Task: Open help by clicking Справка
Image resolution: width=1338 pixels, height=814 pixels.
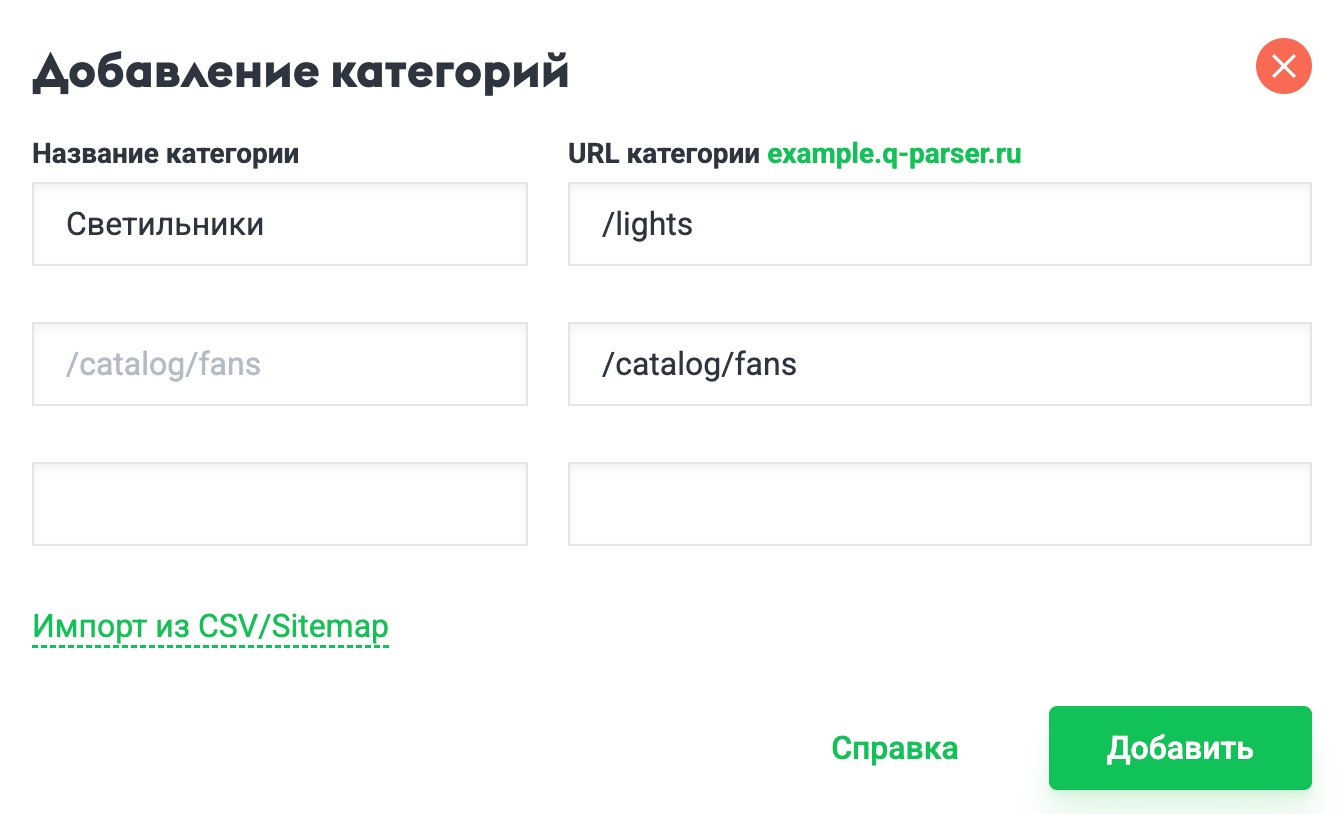Action: click(x=895, y=747)
